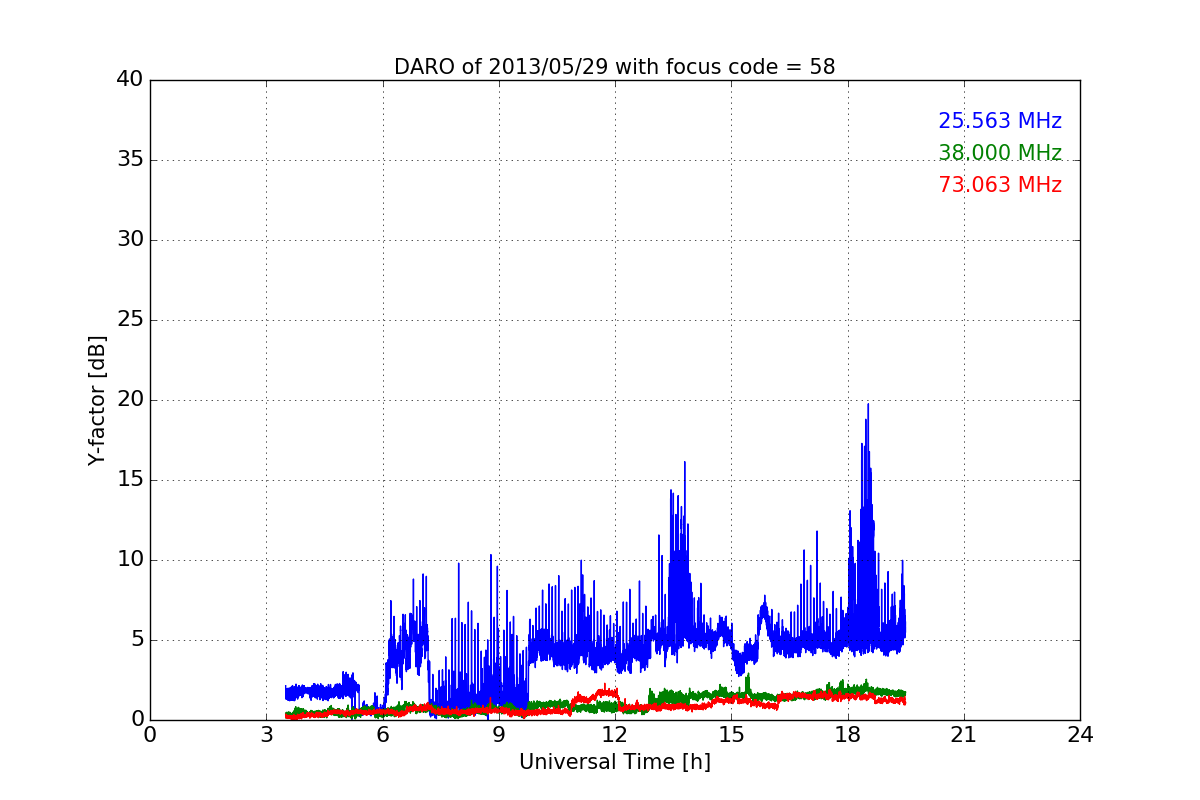Screen dimensions: 1200x800
Task: Click the y-axis tick label '35'
Action: pos(130,160)
